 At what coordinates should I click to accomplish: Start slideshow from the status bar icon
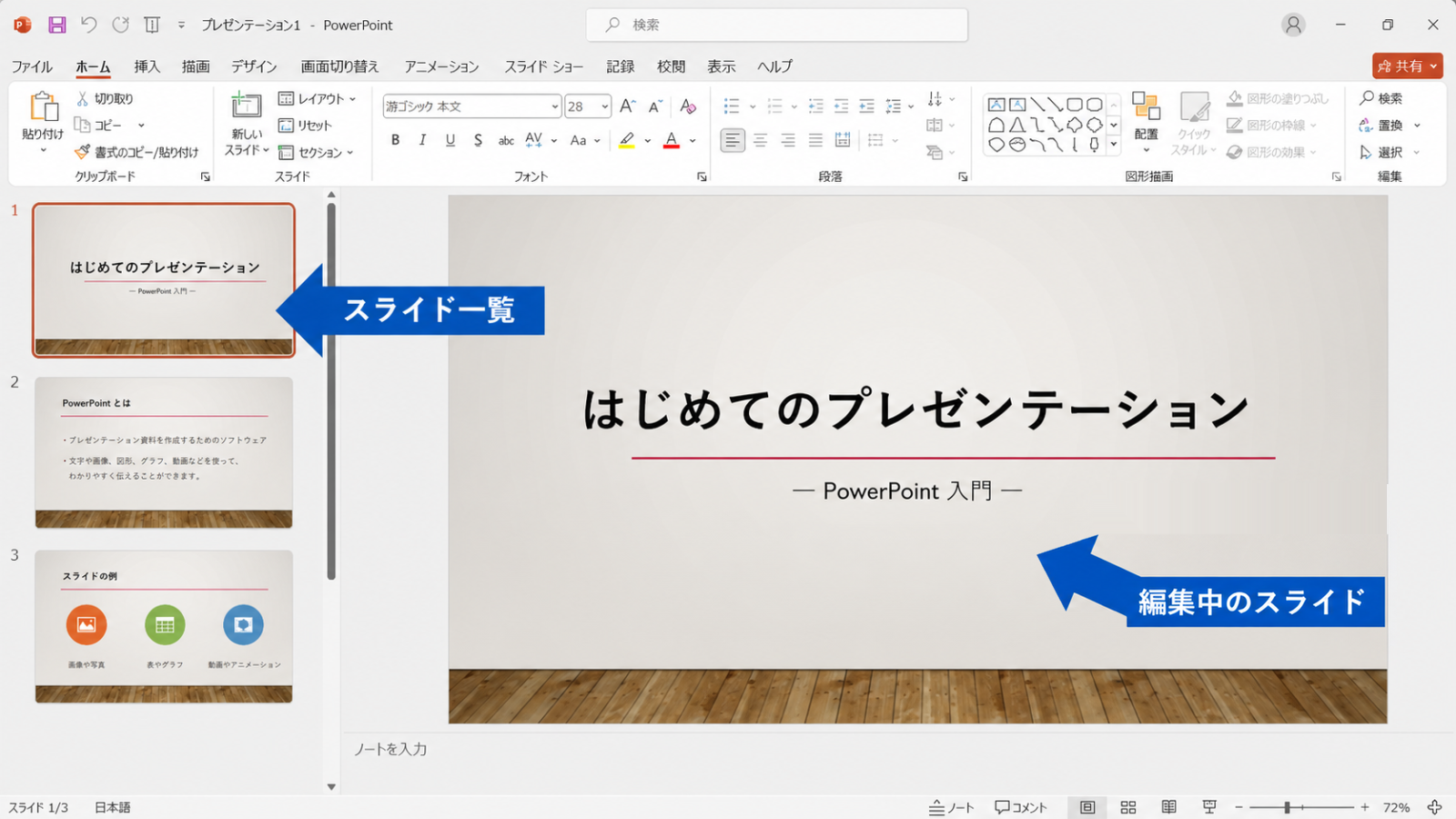tap(1209, 807)
